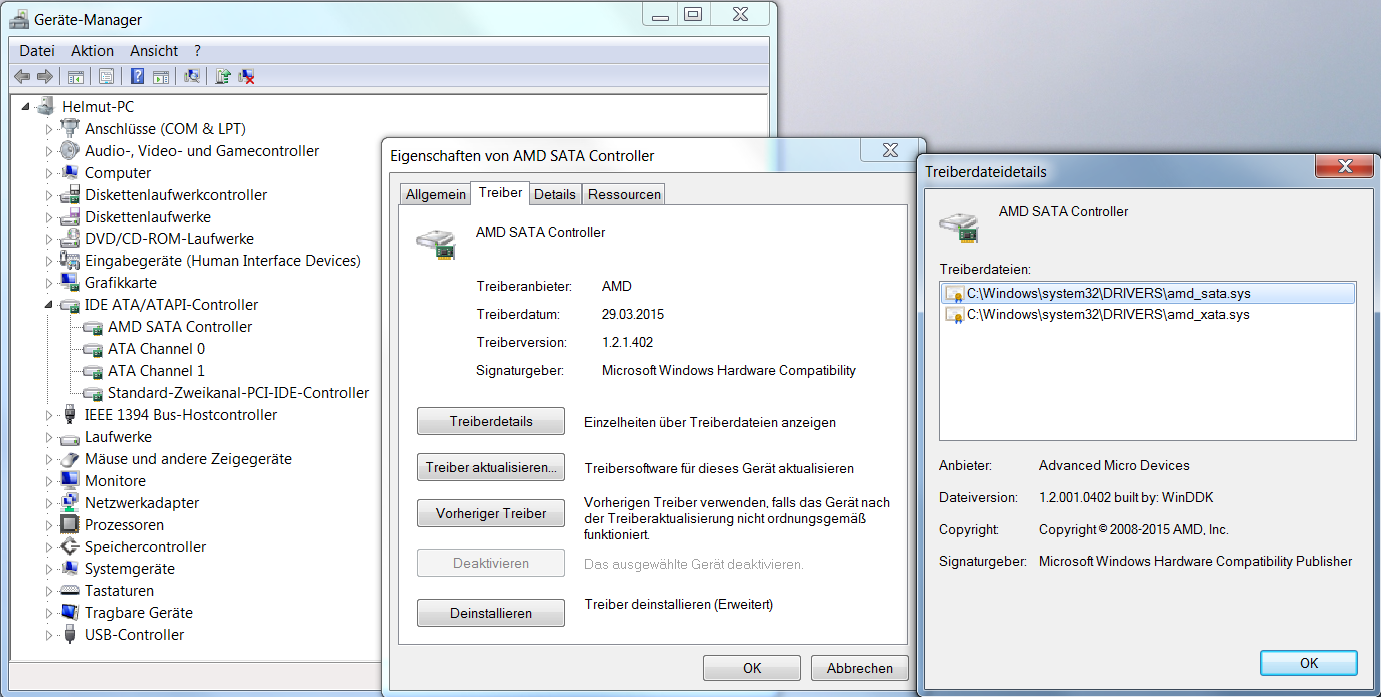Click the uninstall device red X icon
Screen dimensions: 1381x697
(x=246, y=76)
